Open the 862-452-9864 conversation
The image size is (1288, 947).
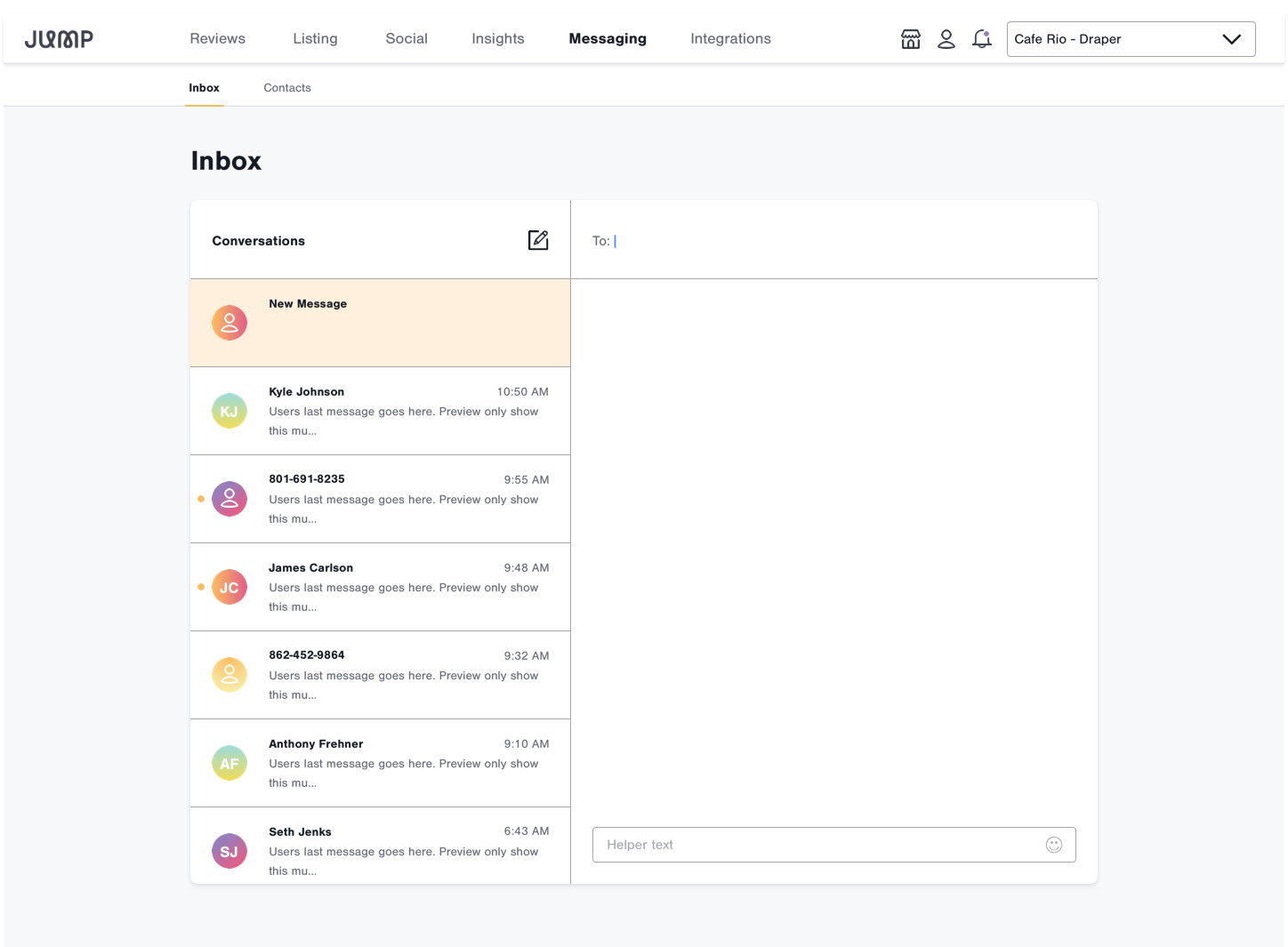click(x=380, y=675)
